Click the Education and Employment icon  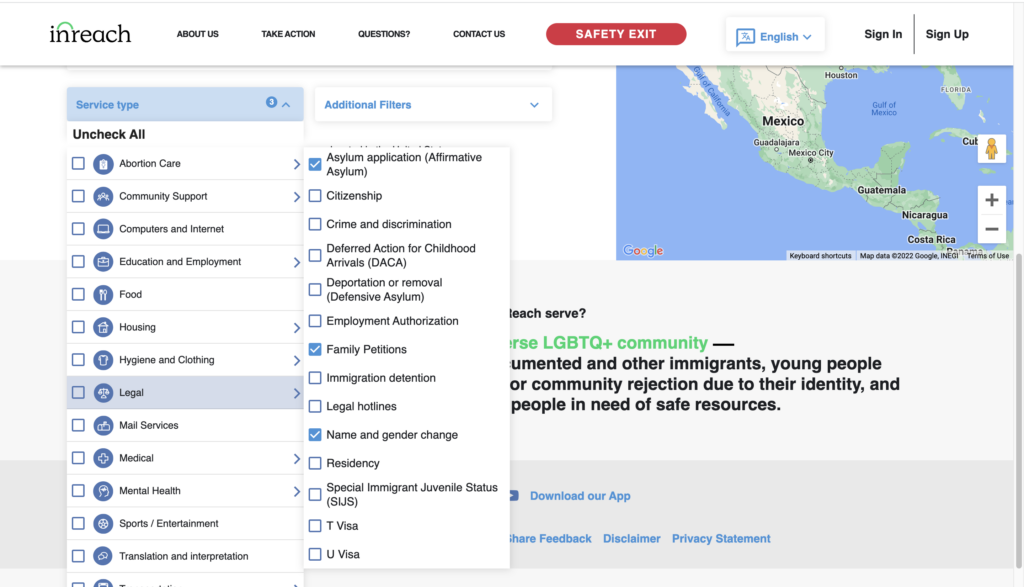point(103,262)
